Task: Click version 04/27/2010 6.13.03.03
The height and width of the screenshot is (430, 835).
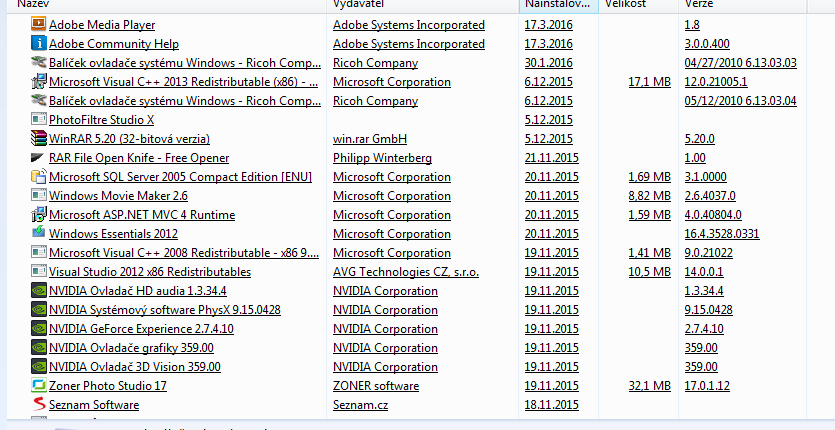Action: click(x=741, y=63)
